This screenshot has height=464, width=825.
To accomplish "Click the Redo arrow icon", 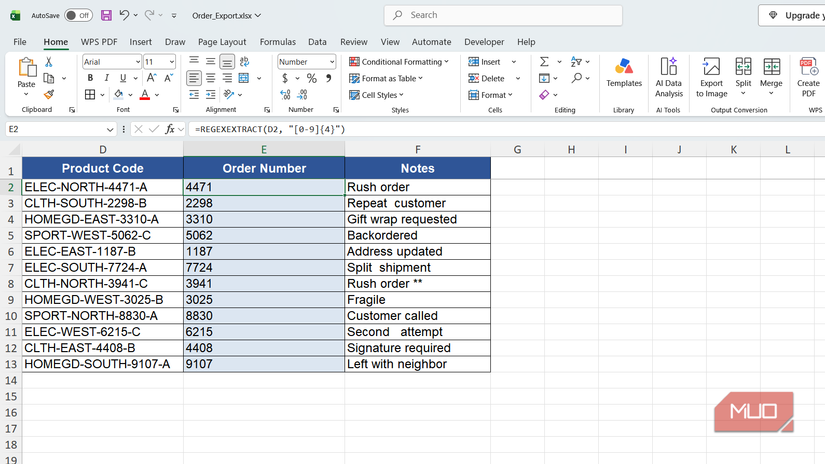I will [149, 15].
